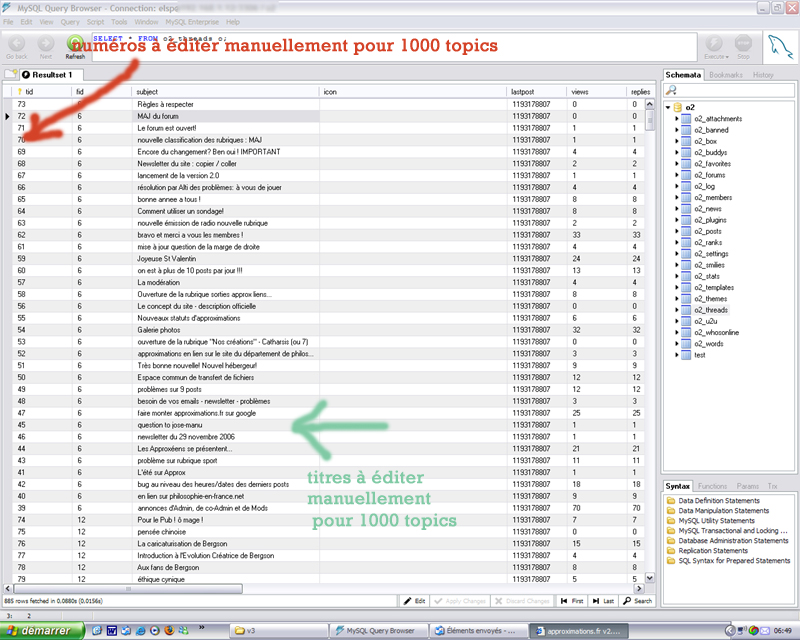Select the 'Galerie photos' subject cell
The width and height of the screenshot is (800, 640).
[x=226, y=330]
